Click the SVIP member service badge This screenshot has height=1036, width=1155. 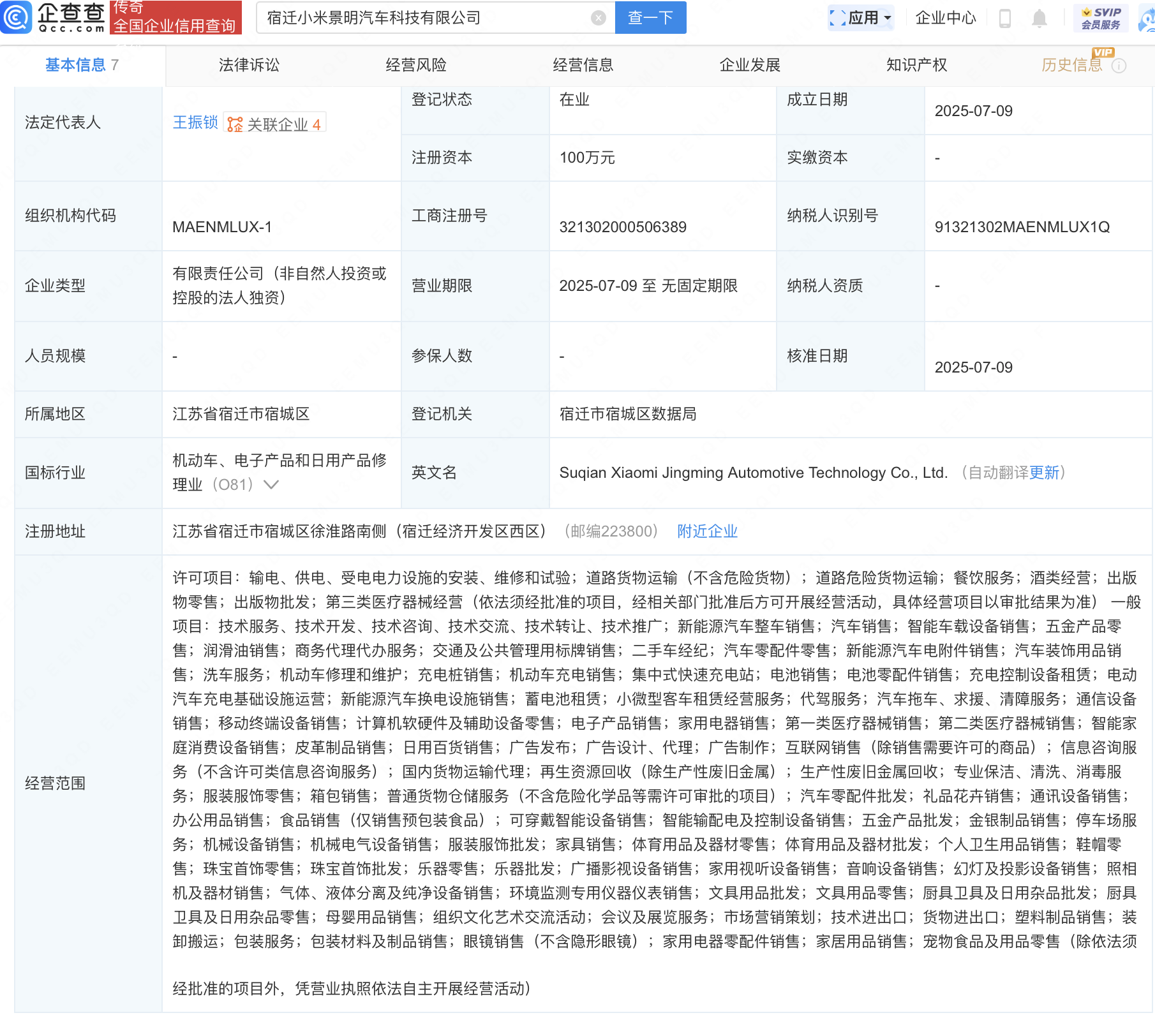[1101, 18]
